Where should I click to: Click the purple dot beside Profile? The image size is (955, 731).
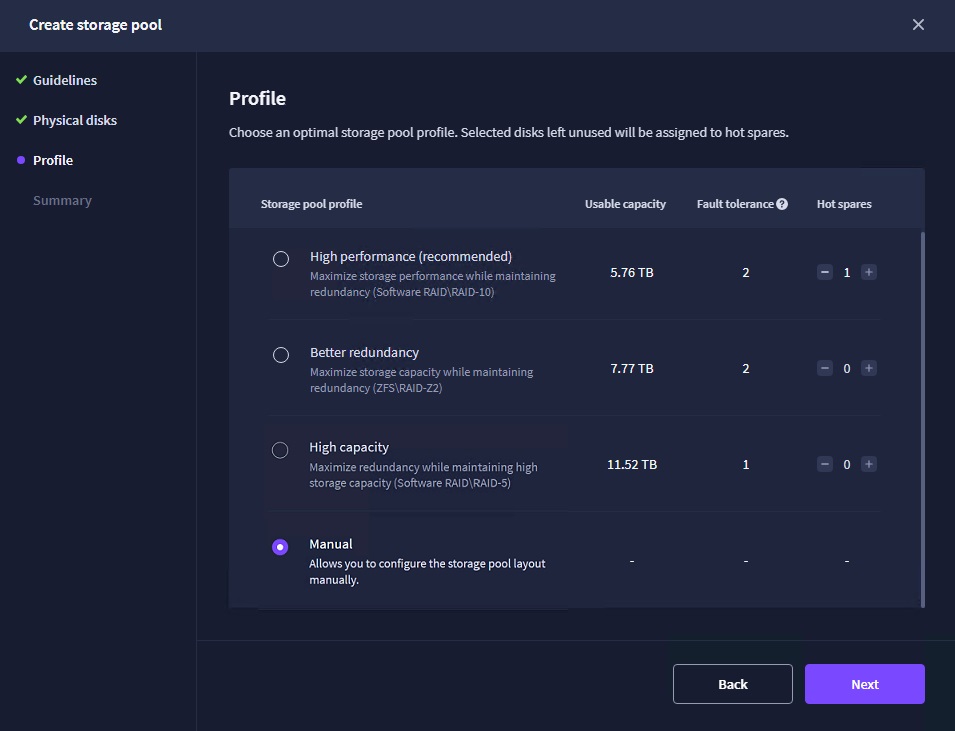coord(21,160)
